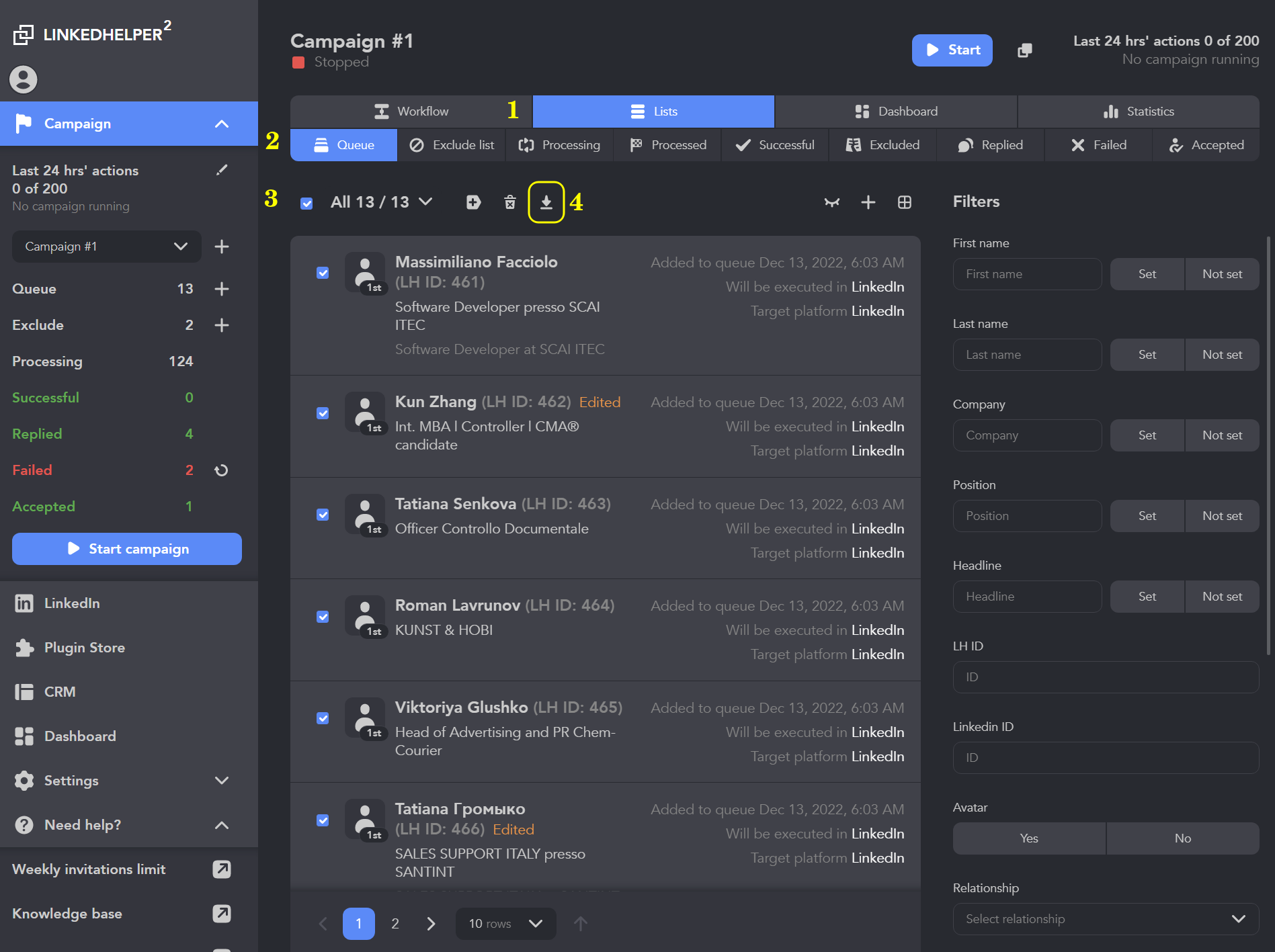
Task: Edit last 24 hrs actions limit pencil
Action: pyautogui.click(x=222, y=170)
